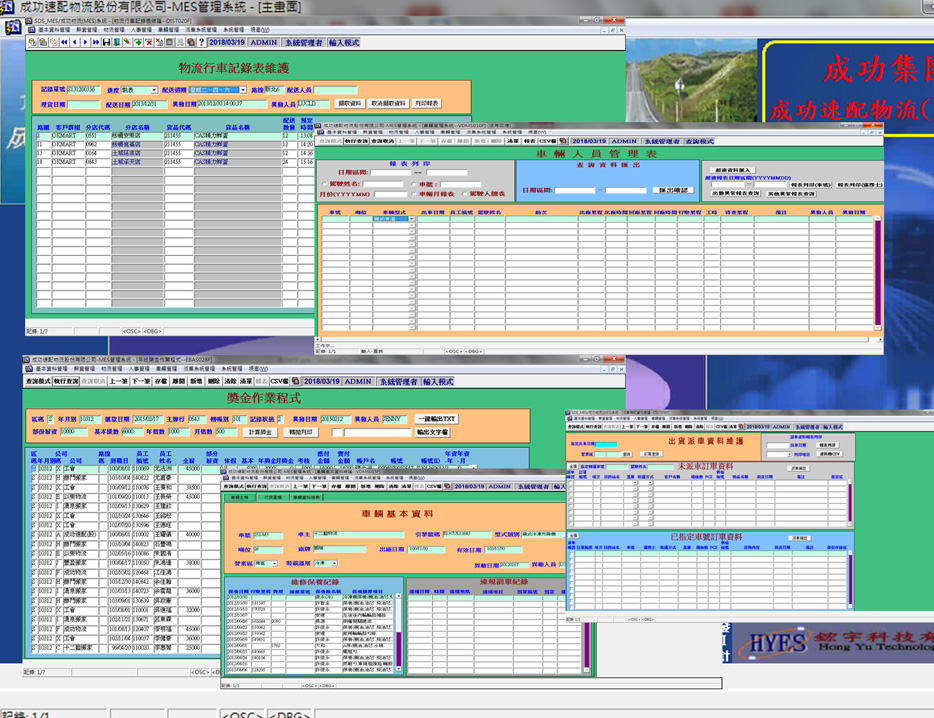Click the question-mark help icon
This screenshot has height=718, width=934.
201,42
